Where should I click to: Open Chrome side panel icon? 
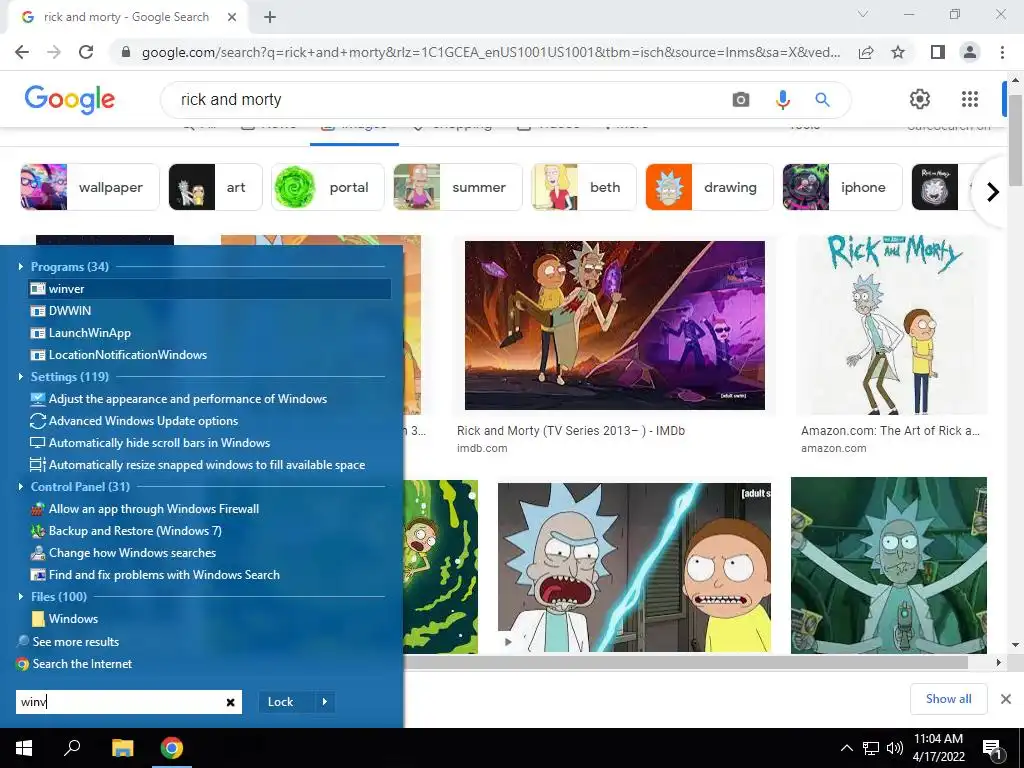pyautogui.click(x=938, y=52)
